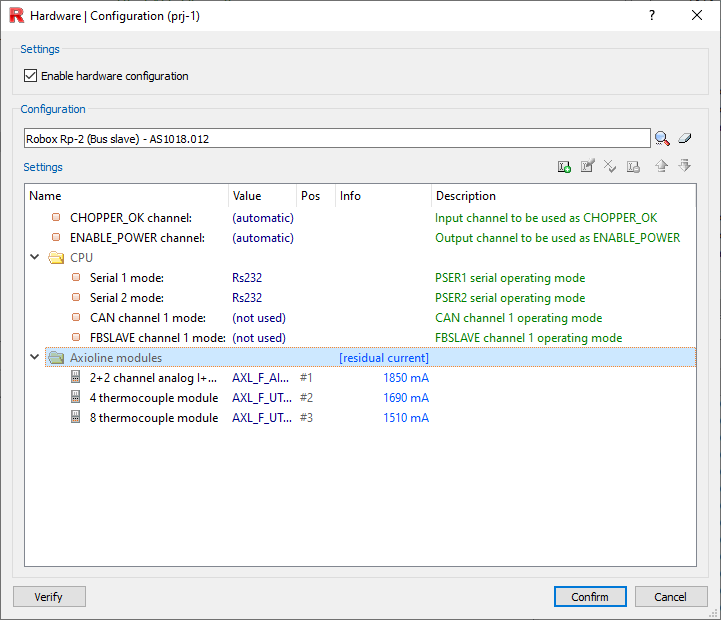Viewport: 721px width, 620px height.
Task: Click the icon beside Serial 1 mode
Action: pyautogui.click(x=76, y=277)
